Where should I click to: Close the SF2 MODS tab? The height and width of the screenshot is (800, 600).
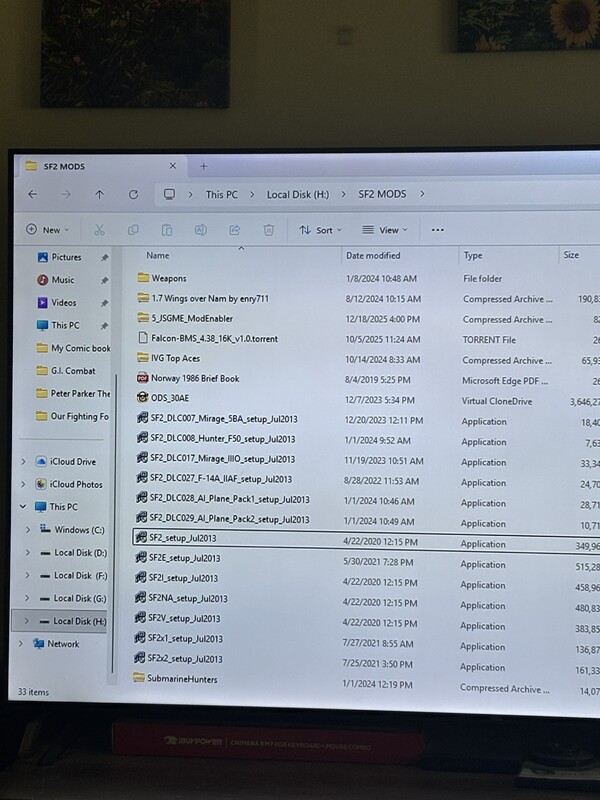(x=172, y=166)
